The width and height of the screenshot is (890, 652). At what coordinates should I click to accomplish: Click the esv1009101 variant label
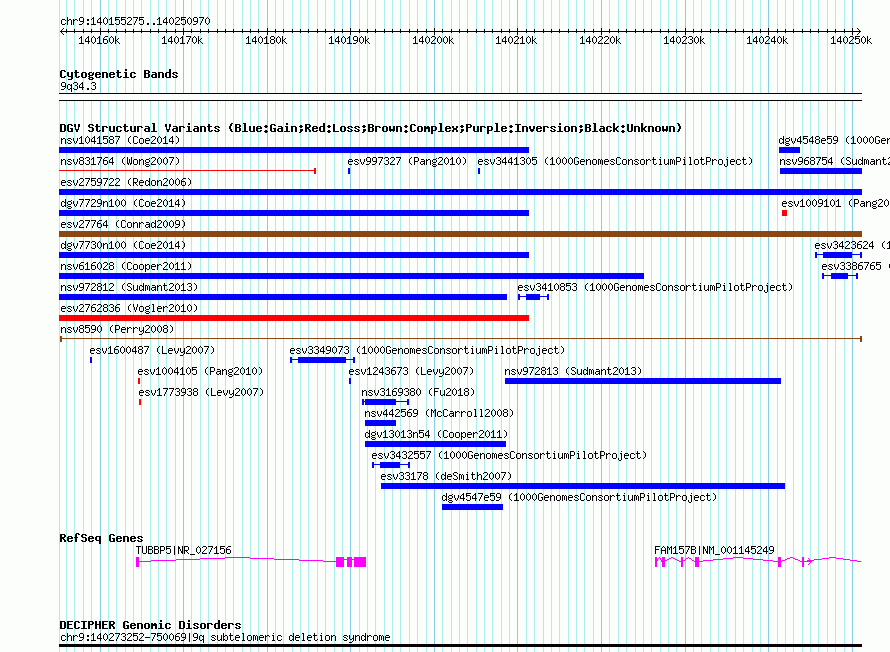coord(835,203)
